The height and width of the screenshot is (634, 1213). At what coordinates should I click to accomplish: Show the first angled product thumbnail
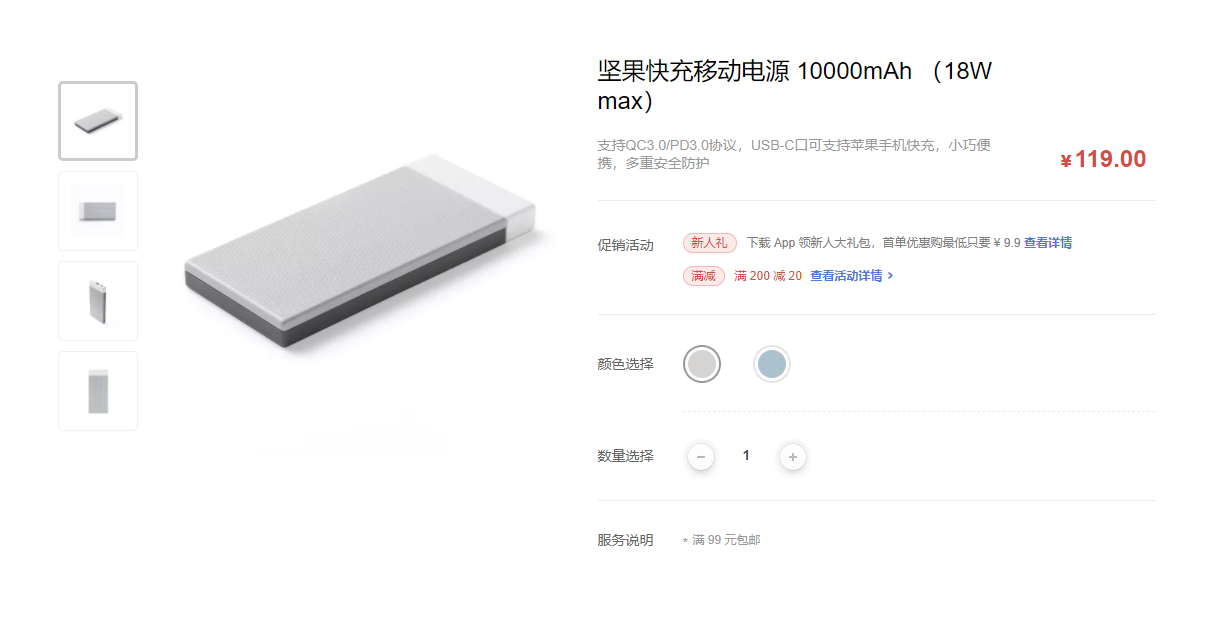coord(98,121)
